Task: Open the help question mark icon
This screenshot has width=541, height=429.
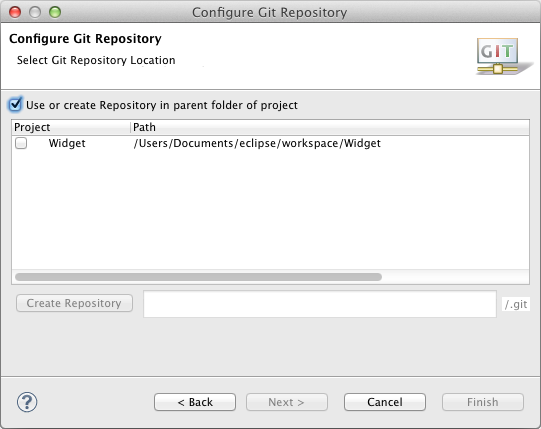Action: pyautogui.click(x=27, y=402)
